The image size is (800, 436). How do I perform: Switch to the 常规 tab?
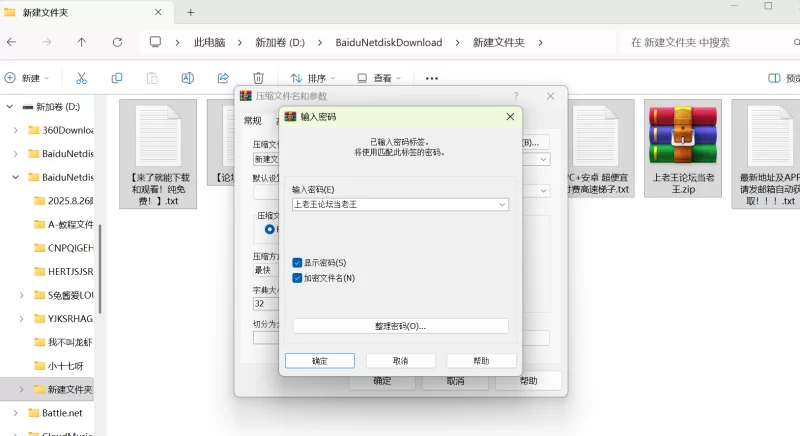(x=253, y=120)
